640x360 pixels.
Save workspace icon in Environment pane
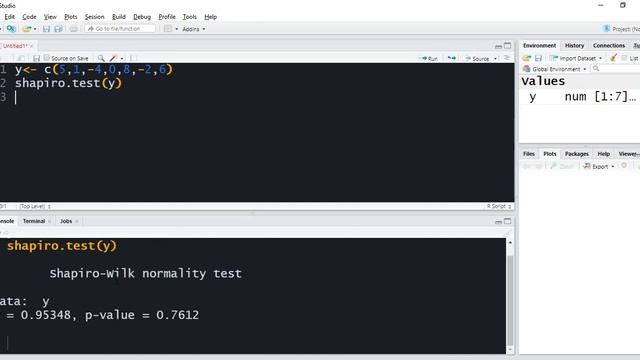(538, 58)
